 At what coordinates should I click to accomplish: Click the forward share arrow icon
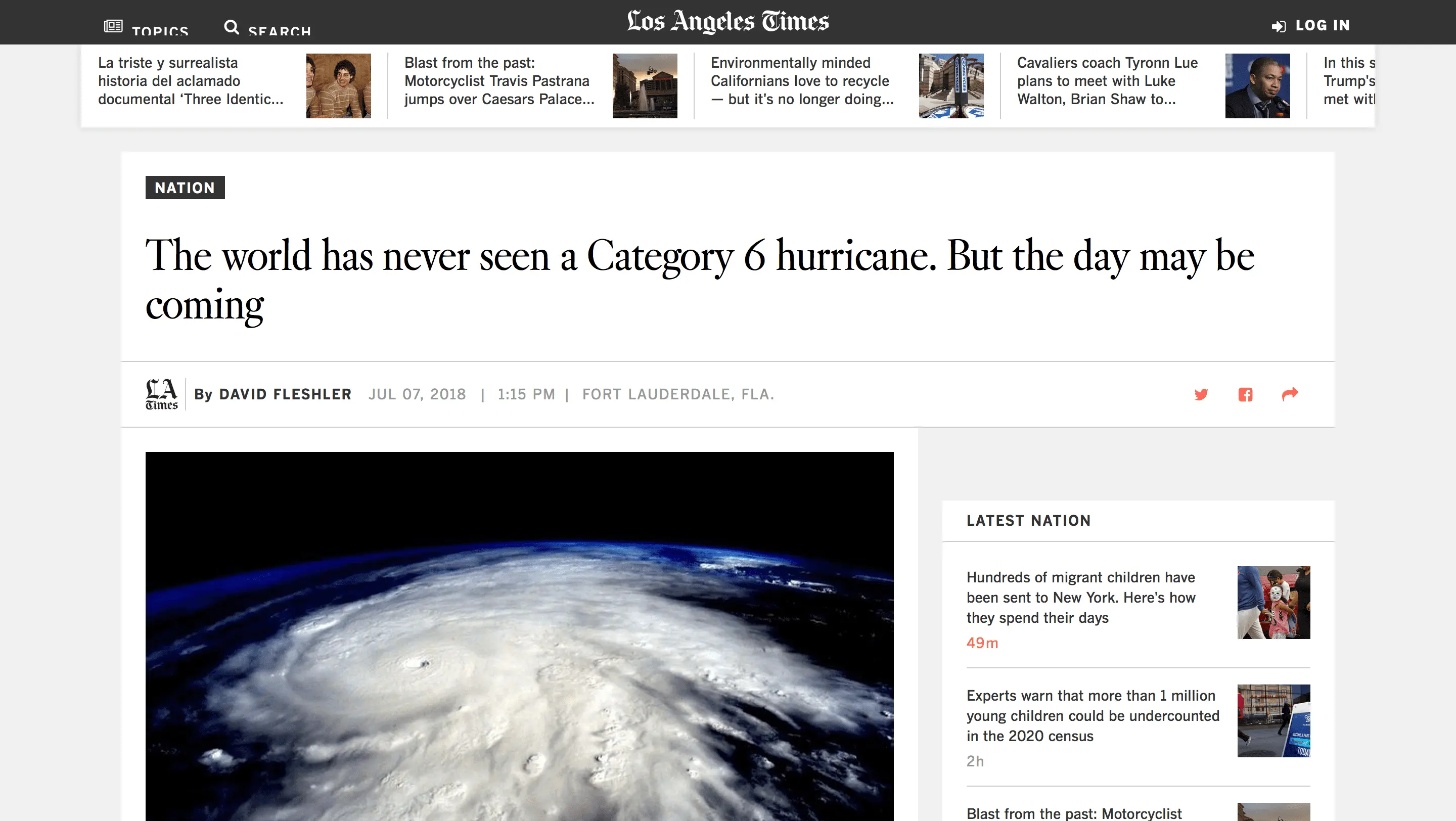tap(1290, 394)
